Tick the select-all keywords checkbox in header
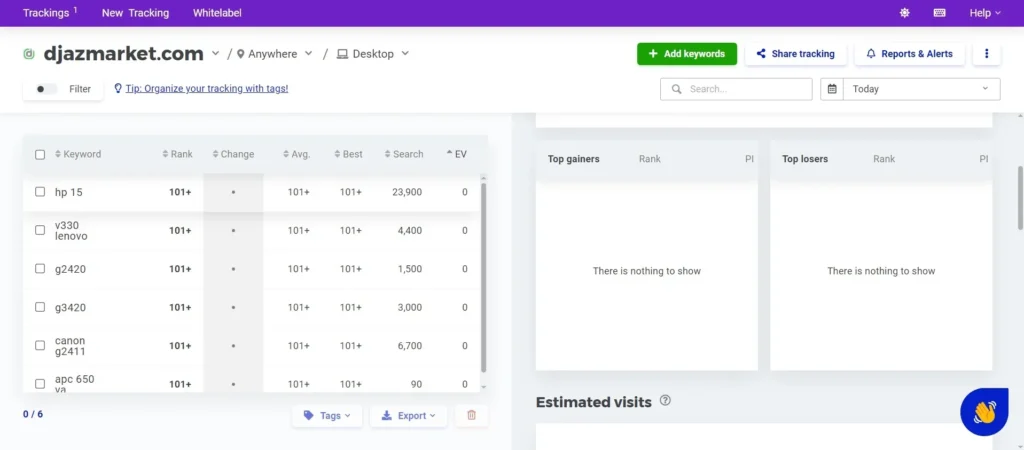This screenshot has width=1024, height=450. pos(40,155)
